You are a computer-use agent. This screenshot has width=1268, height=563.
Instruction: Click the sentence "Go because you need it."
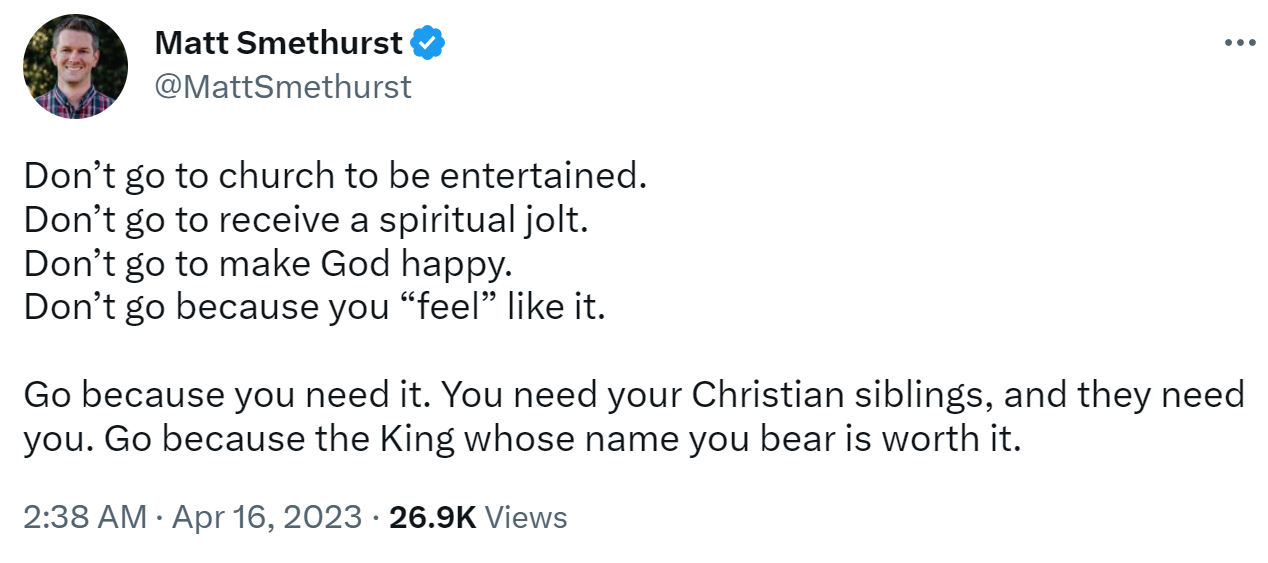(227, 396)
